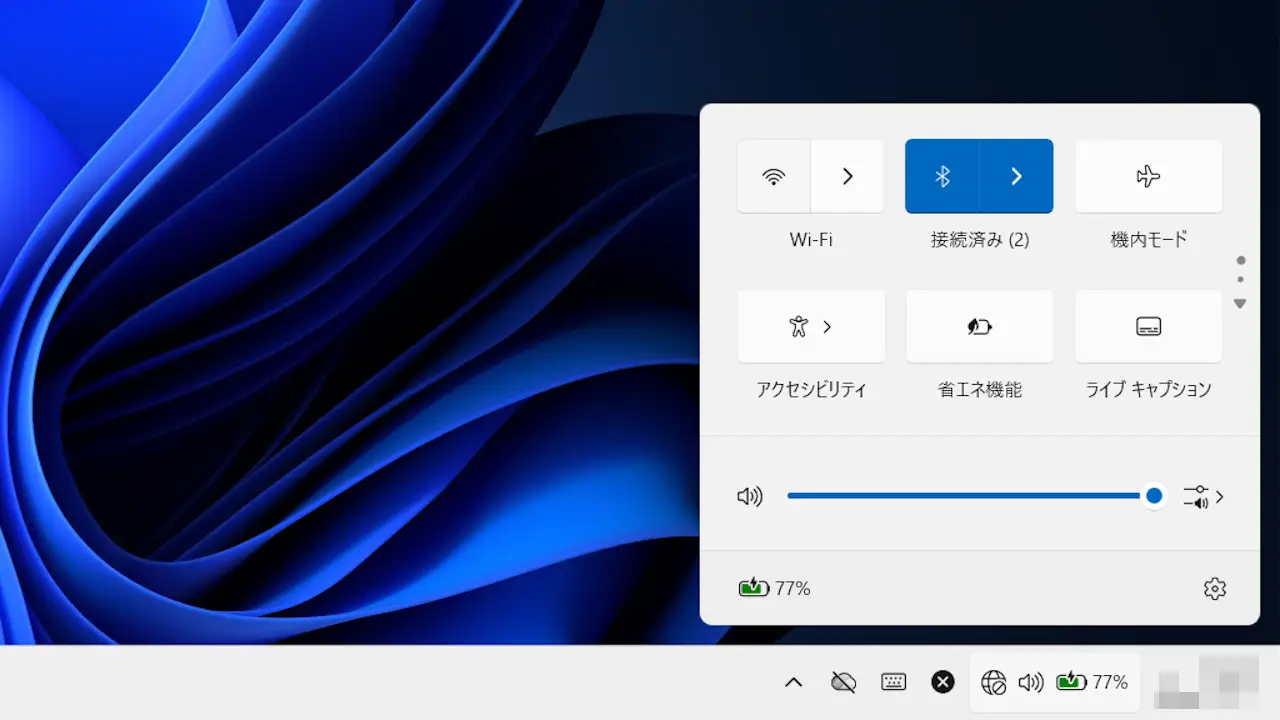Viewport: 1280px width, 720px height.
Task: Toggle Bluetooth off in quick settings
Action: [x=941, y=176]
